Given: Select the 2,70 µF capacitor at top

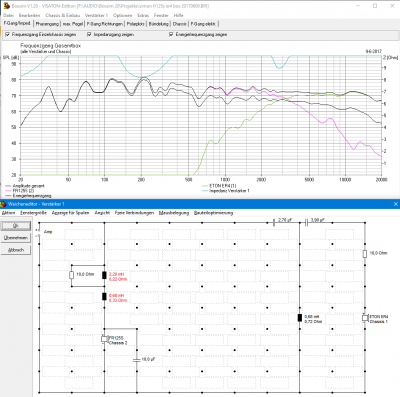Looking at the screenshot, I should point(274,222).
